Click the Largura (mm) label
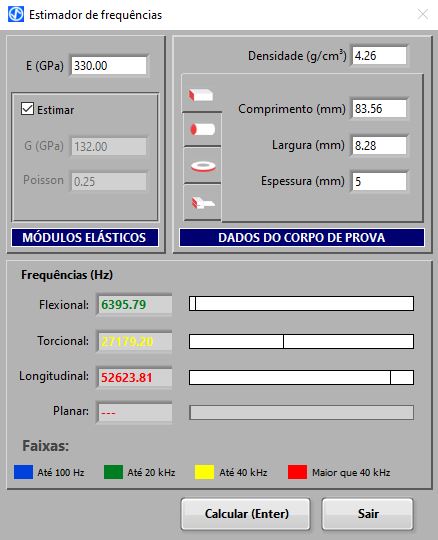Screen dimensions: 438x540 tap(308, 145)
